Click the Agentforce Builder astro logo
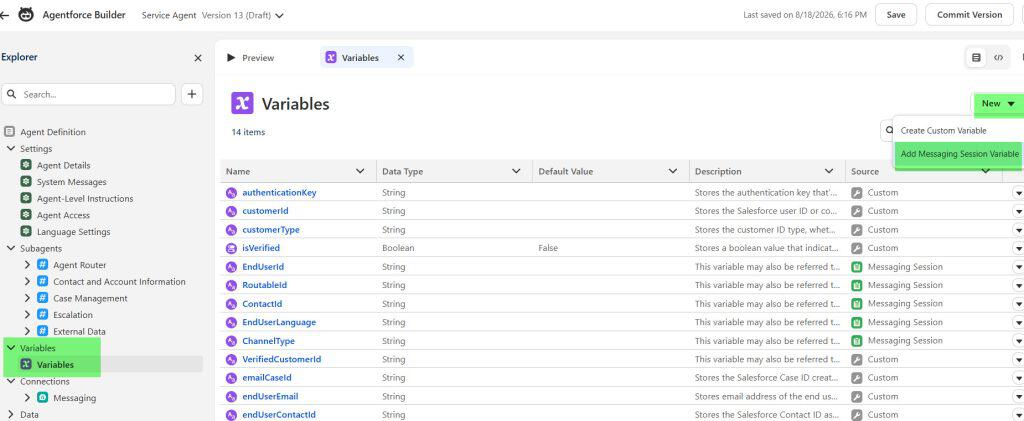 point(26,14)
